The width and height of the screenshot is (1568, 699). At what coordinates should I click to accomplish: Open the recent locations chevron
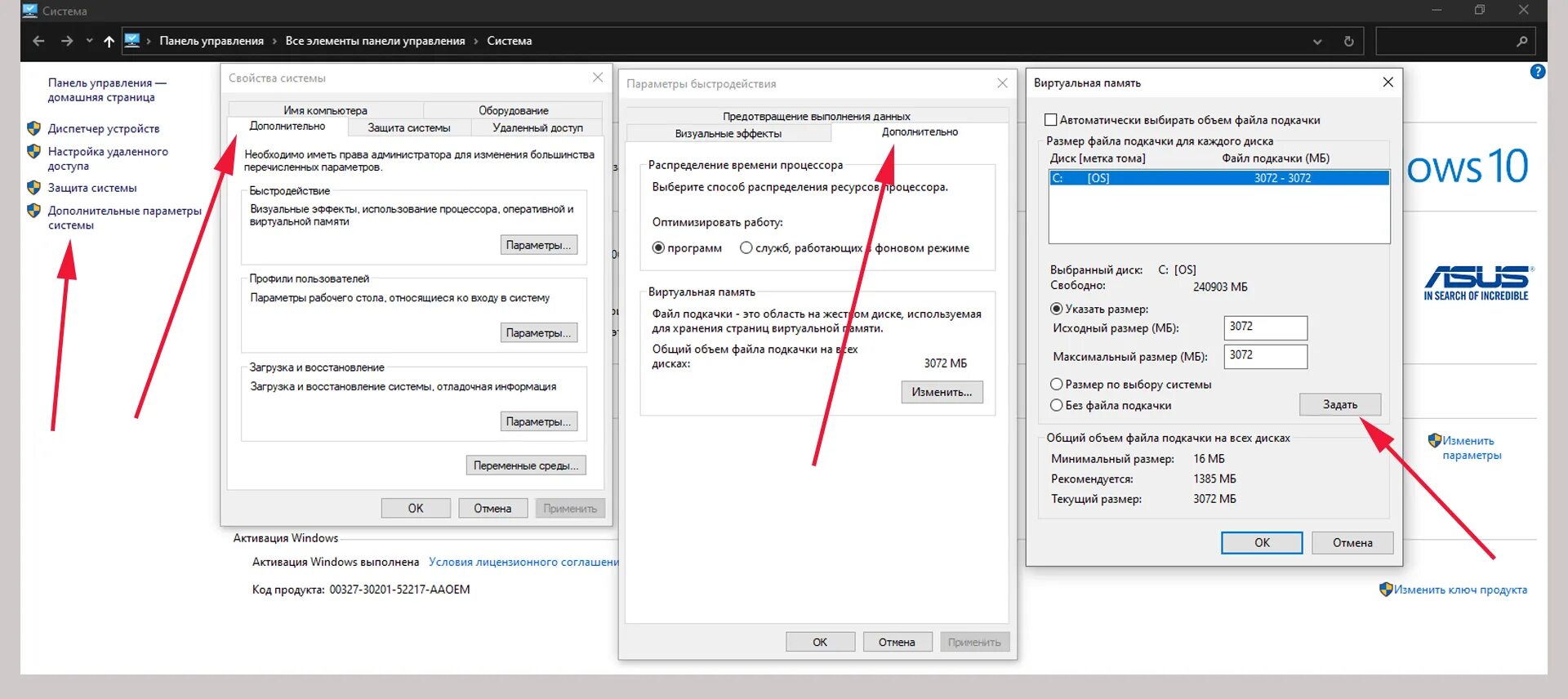(89, 41)
